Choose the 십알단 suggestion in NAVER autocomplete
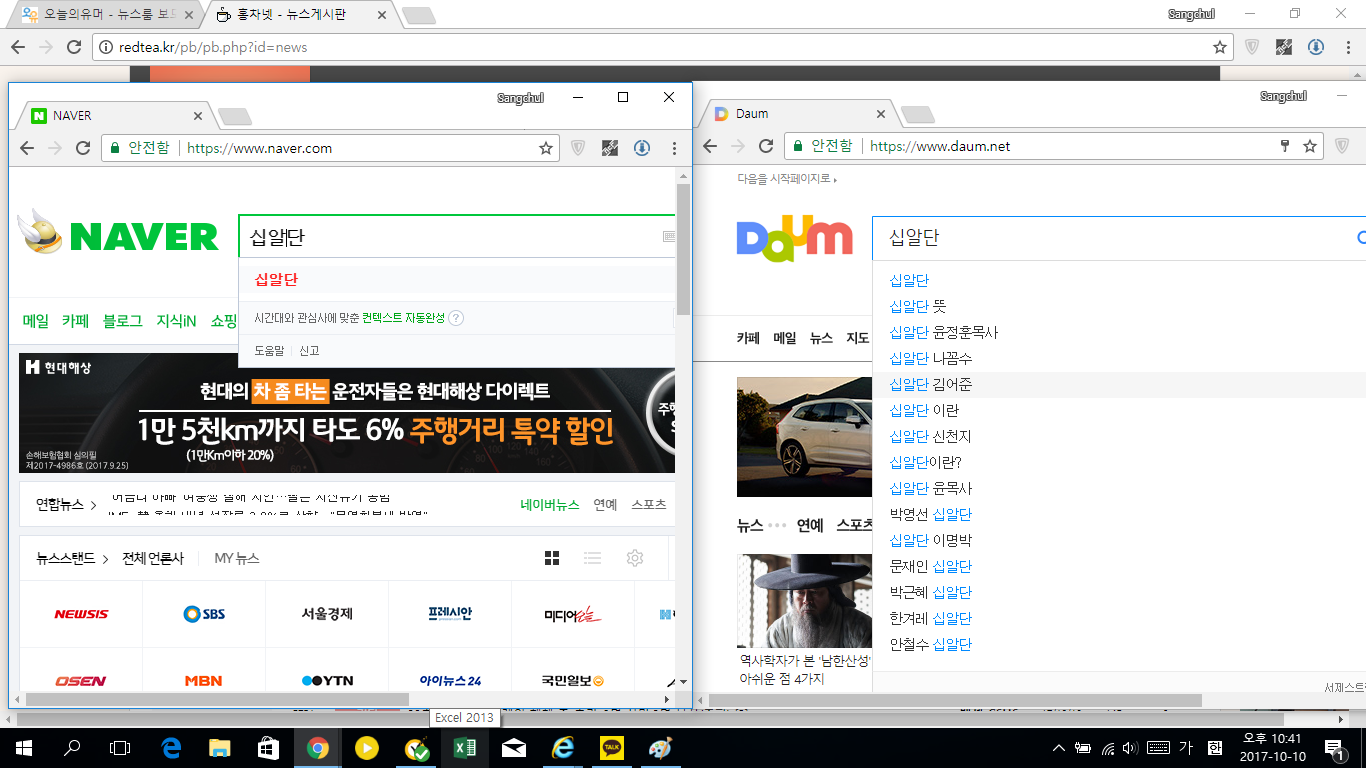This screenshot has height=768, width=1366. (276, 280)
